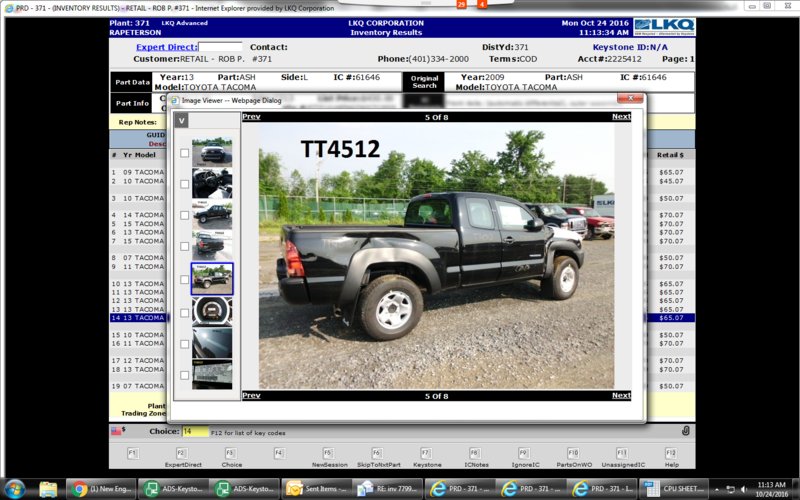The width and height of the screenshot is (800, 500).
Task: Check the box beside the highlighted fifth thumbnail
Action: click(x=185, y=279)
